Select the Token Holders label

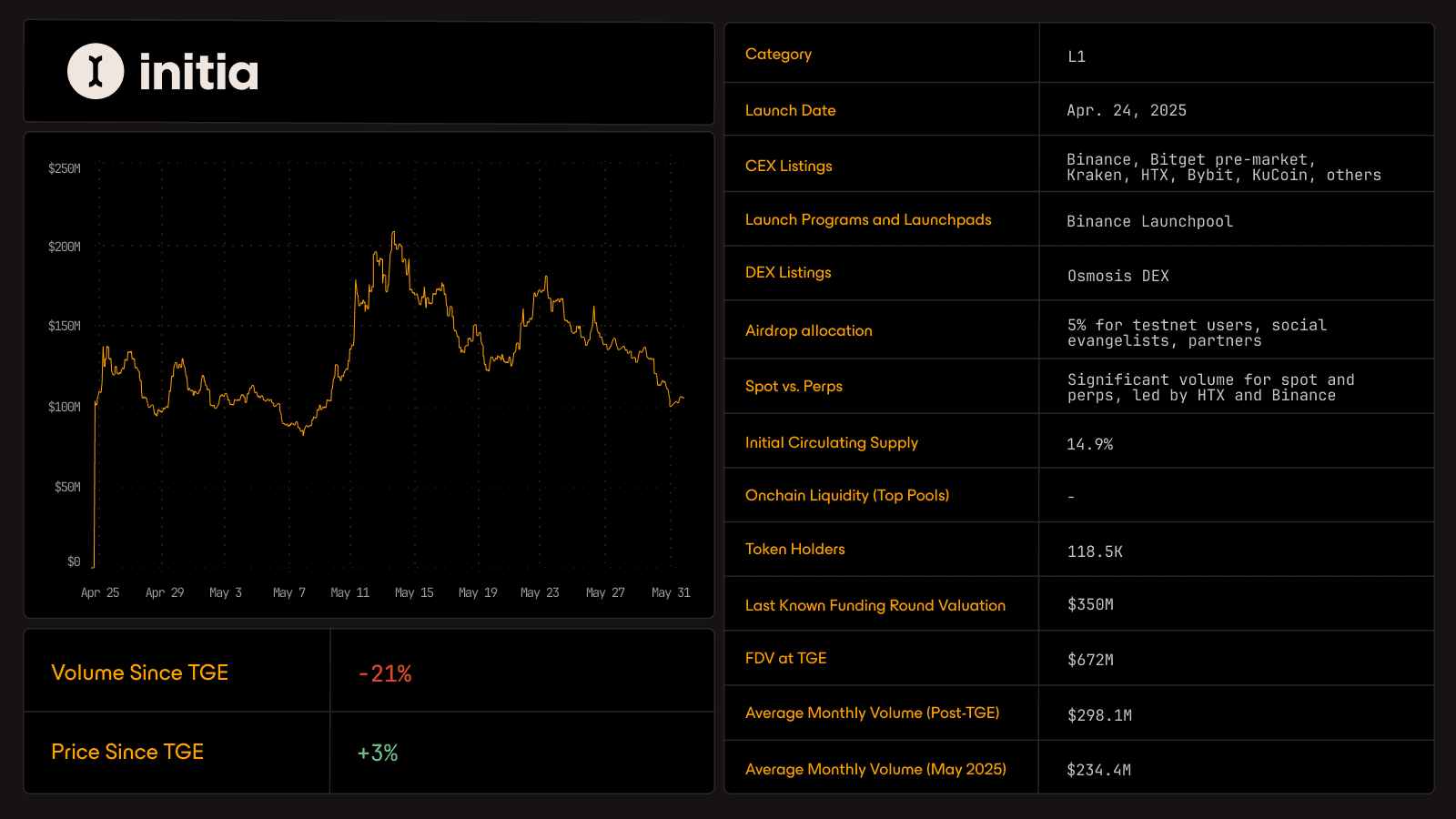point(795,549)
